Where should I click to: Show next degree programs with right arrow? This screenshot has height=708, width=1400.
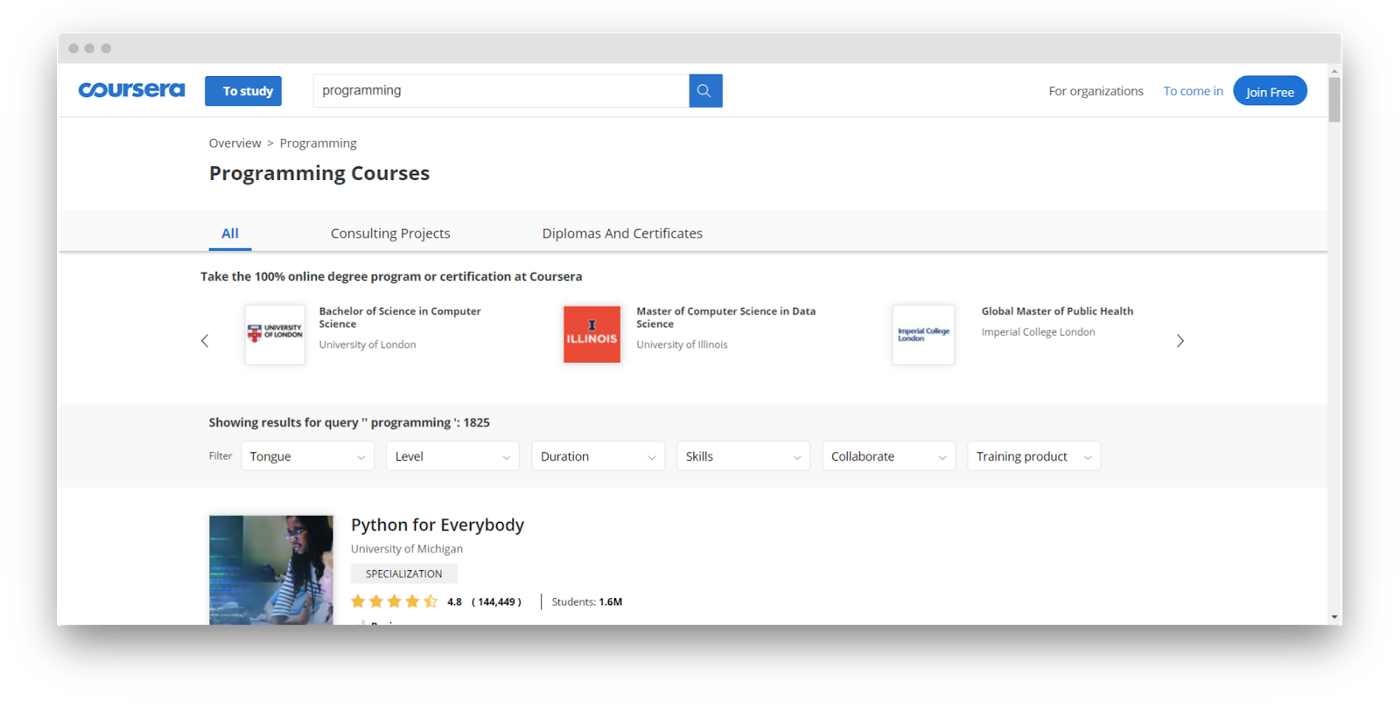1180,341
